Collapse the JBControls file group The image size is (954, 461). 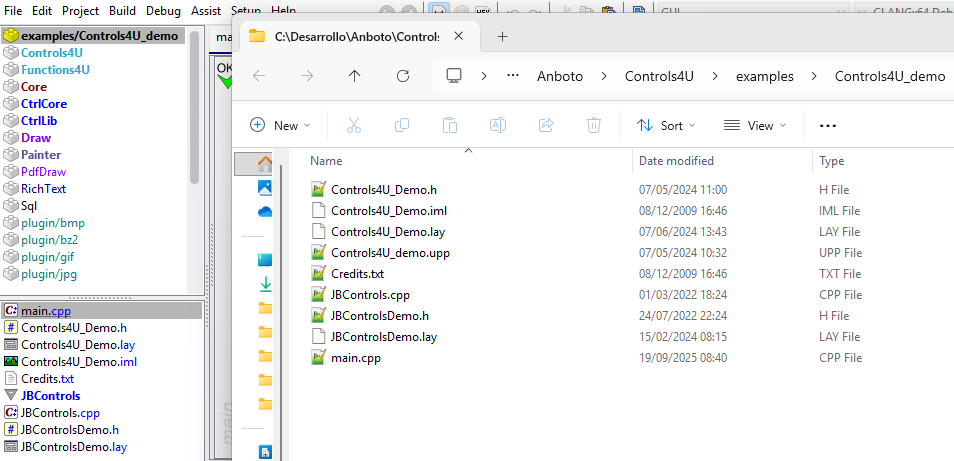tap(11, 396)
